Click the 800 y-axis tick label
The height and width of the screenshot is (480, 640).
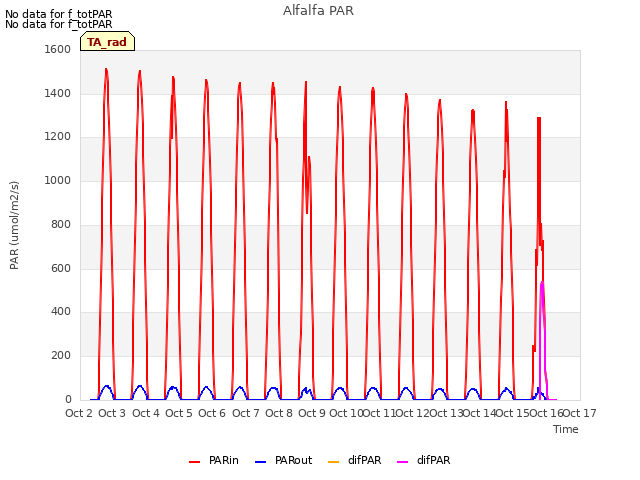tap(61, 224)
